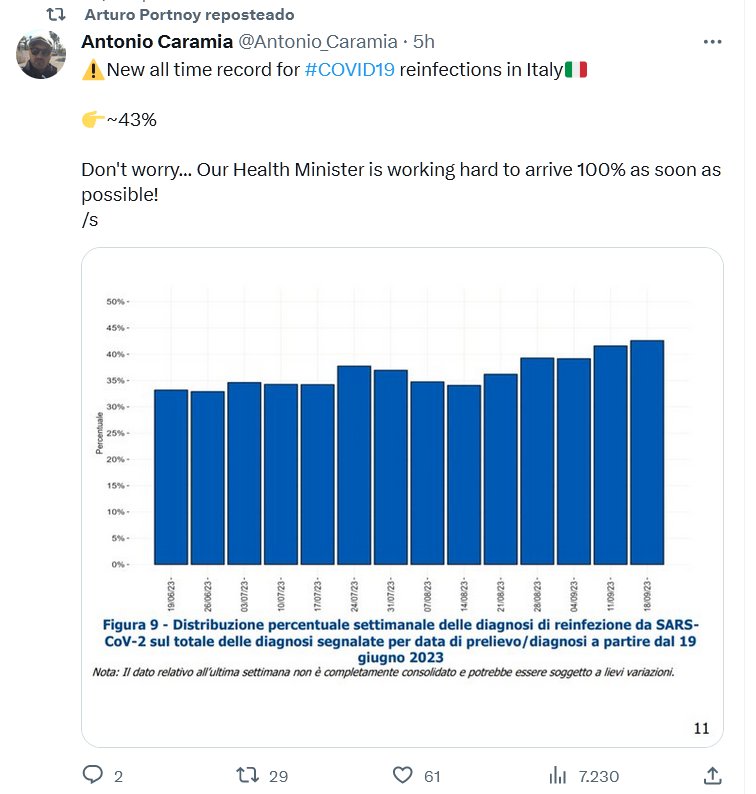This screenshot has height=794, width=756.
Task: Click the 29 reposts count
Action: pyautogui.click(x=279, y=775)
